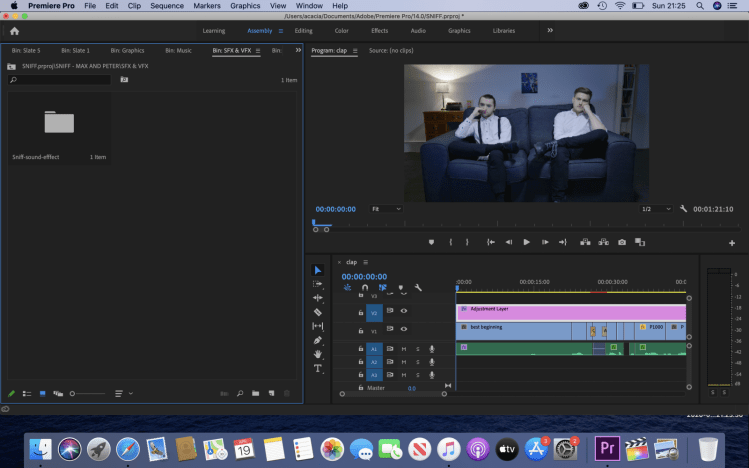The image size is (749, 468).
Task: Play the sequence in Program monitor
Action: (526, 242)
